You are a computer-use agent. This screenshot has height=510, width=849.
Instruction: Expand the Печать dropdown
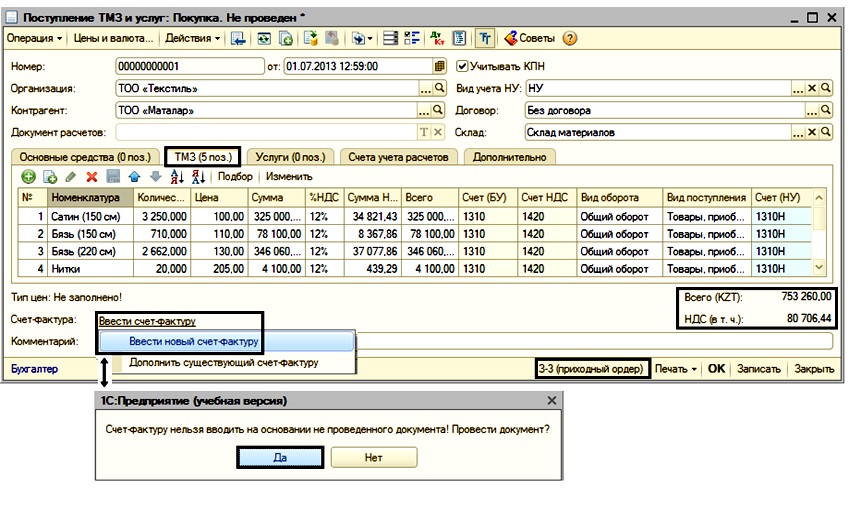(676, 368)
